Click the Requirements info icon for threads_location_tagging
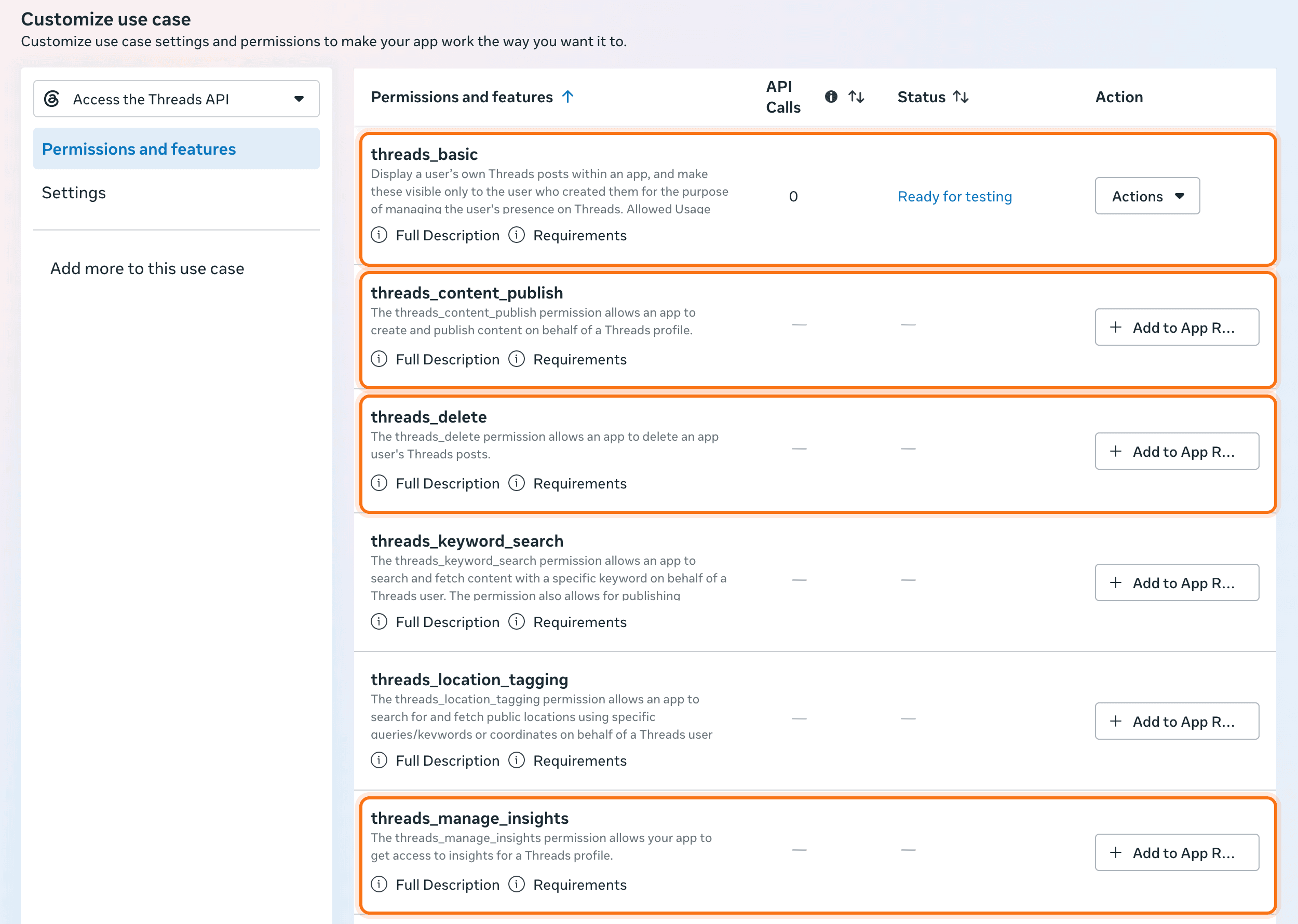The image size is (1298, 924). pos(517,760)
